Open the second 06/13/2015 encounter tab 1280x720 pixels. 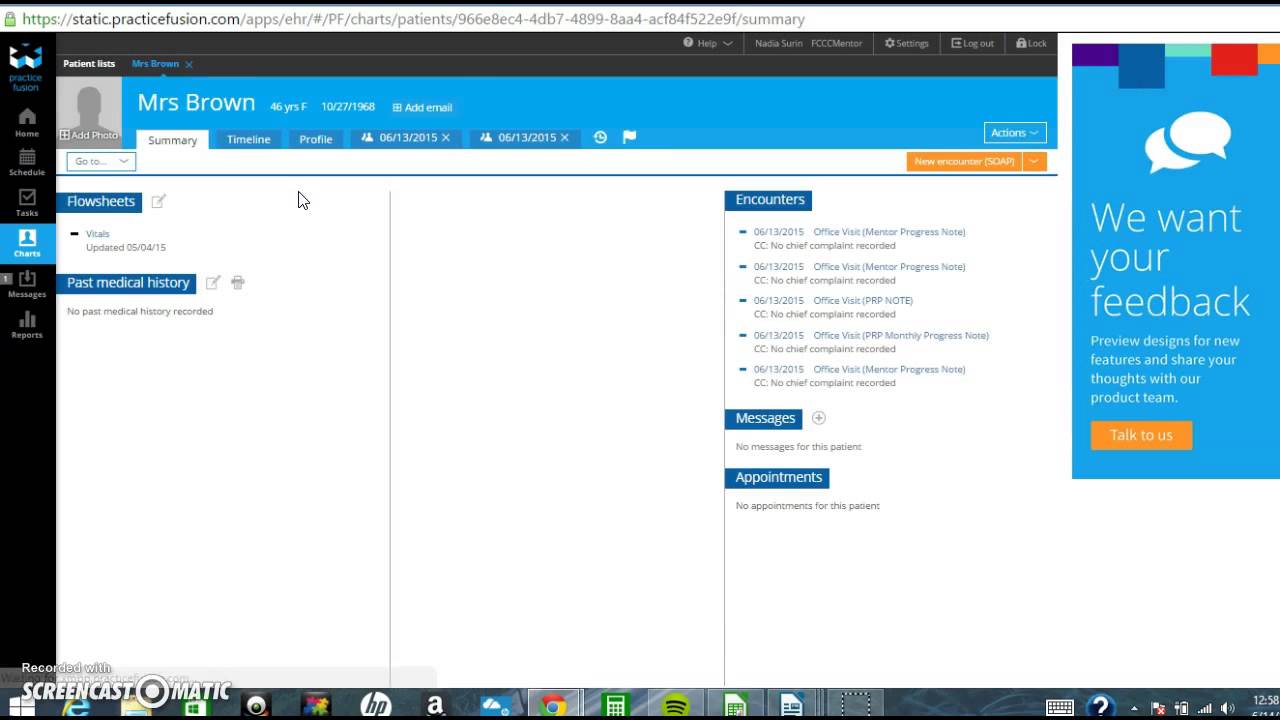click(527, 138)
